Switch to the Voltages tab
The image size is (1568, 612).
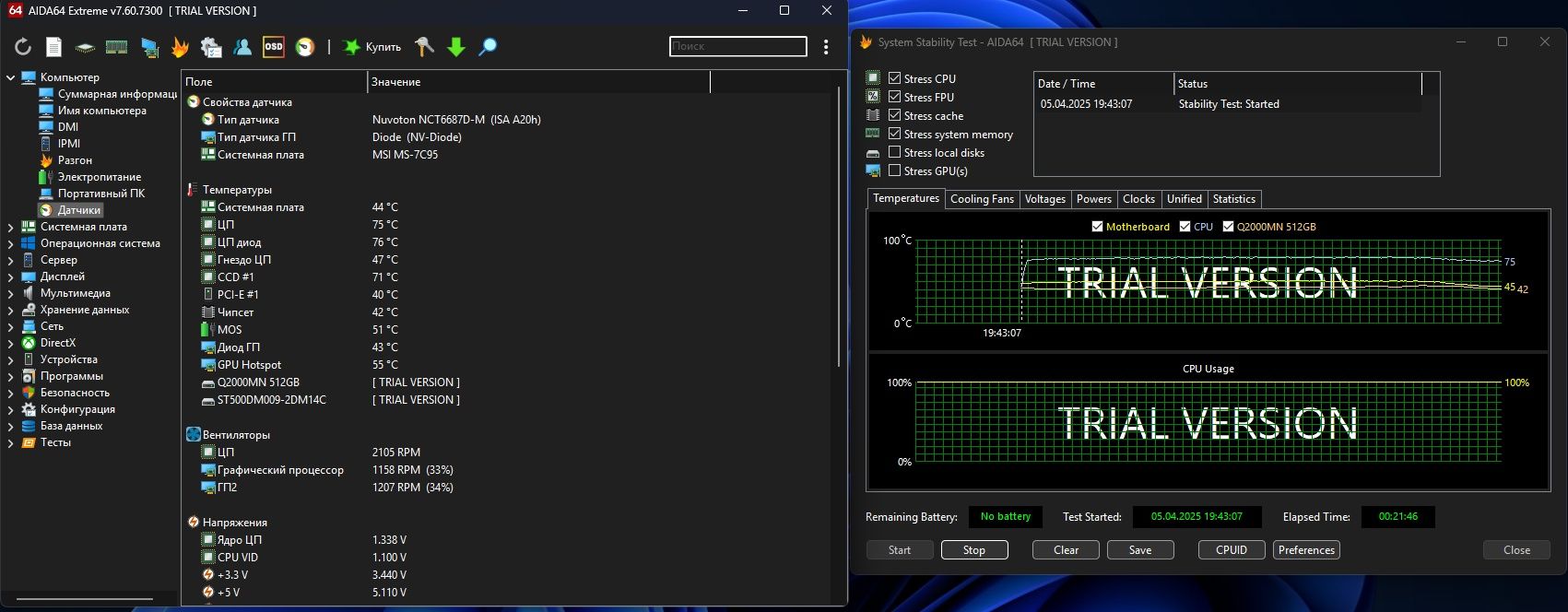pos(1044,199)
